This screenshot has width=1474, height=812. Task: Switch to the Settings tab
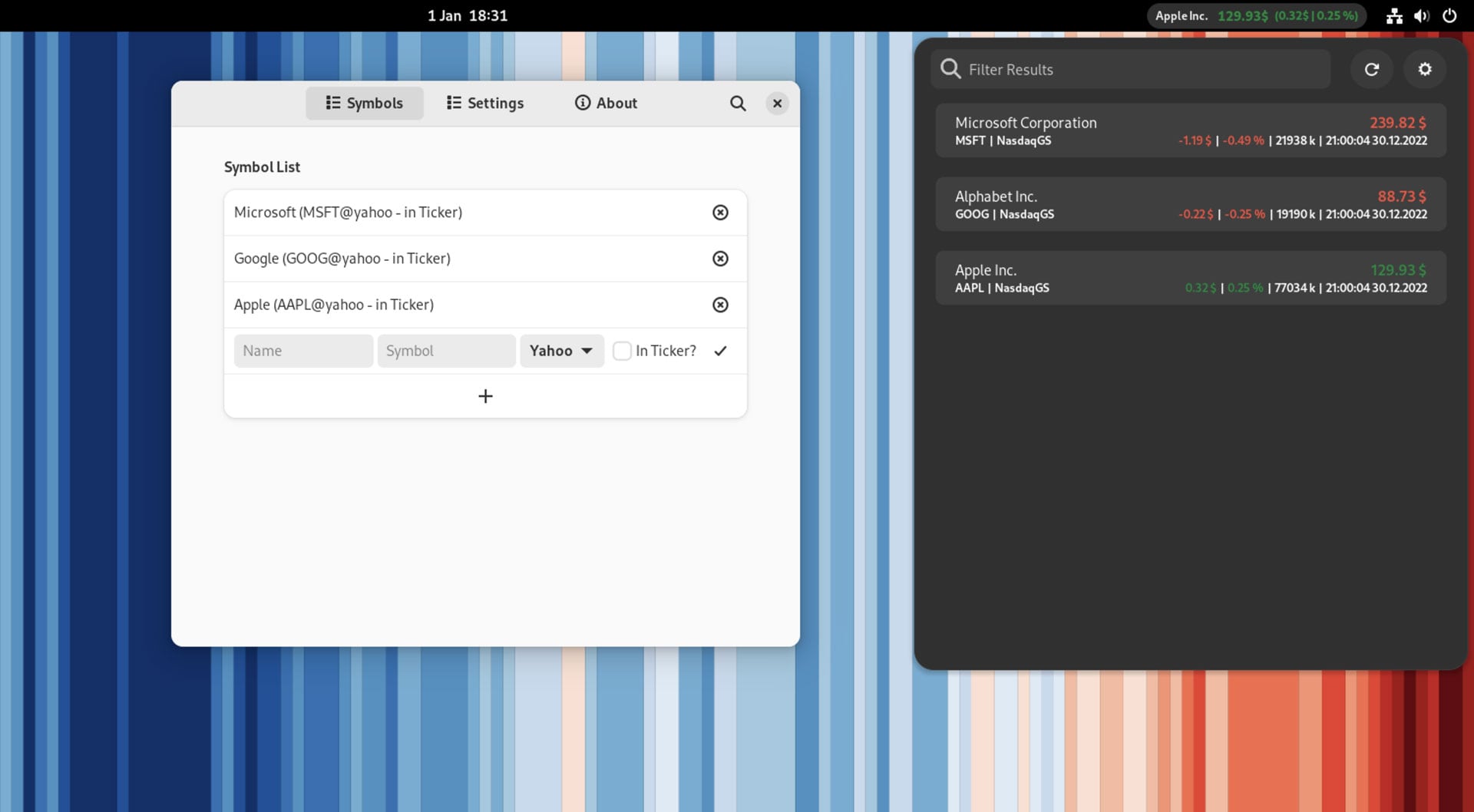485,103
